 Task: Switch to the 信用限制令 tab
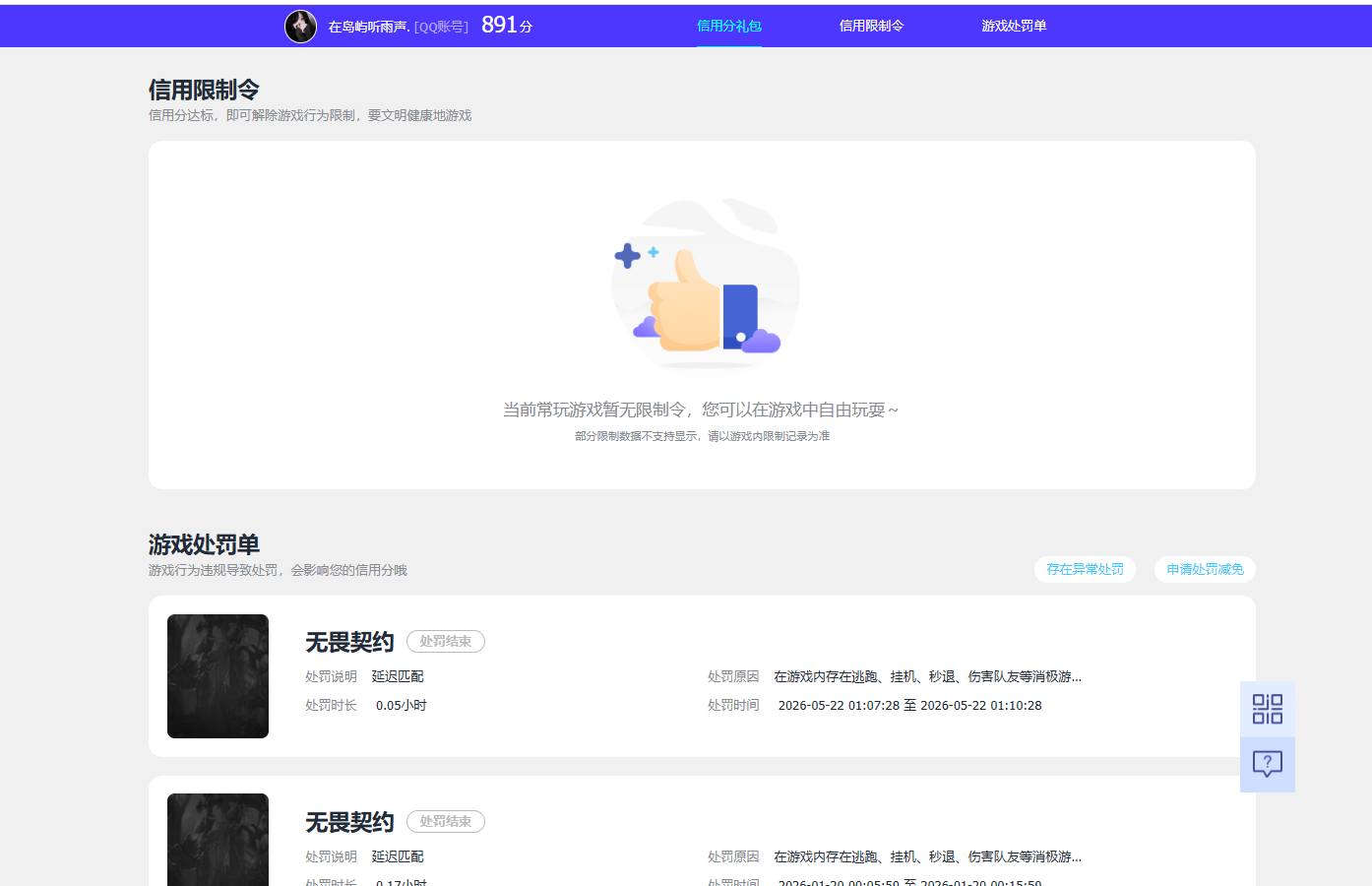871,26
